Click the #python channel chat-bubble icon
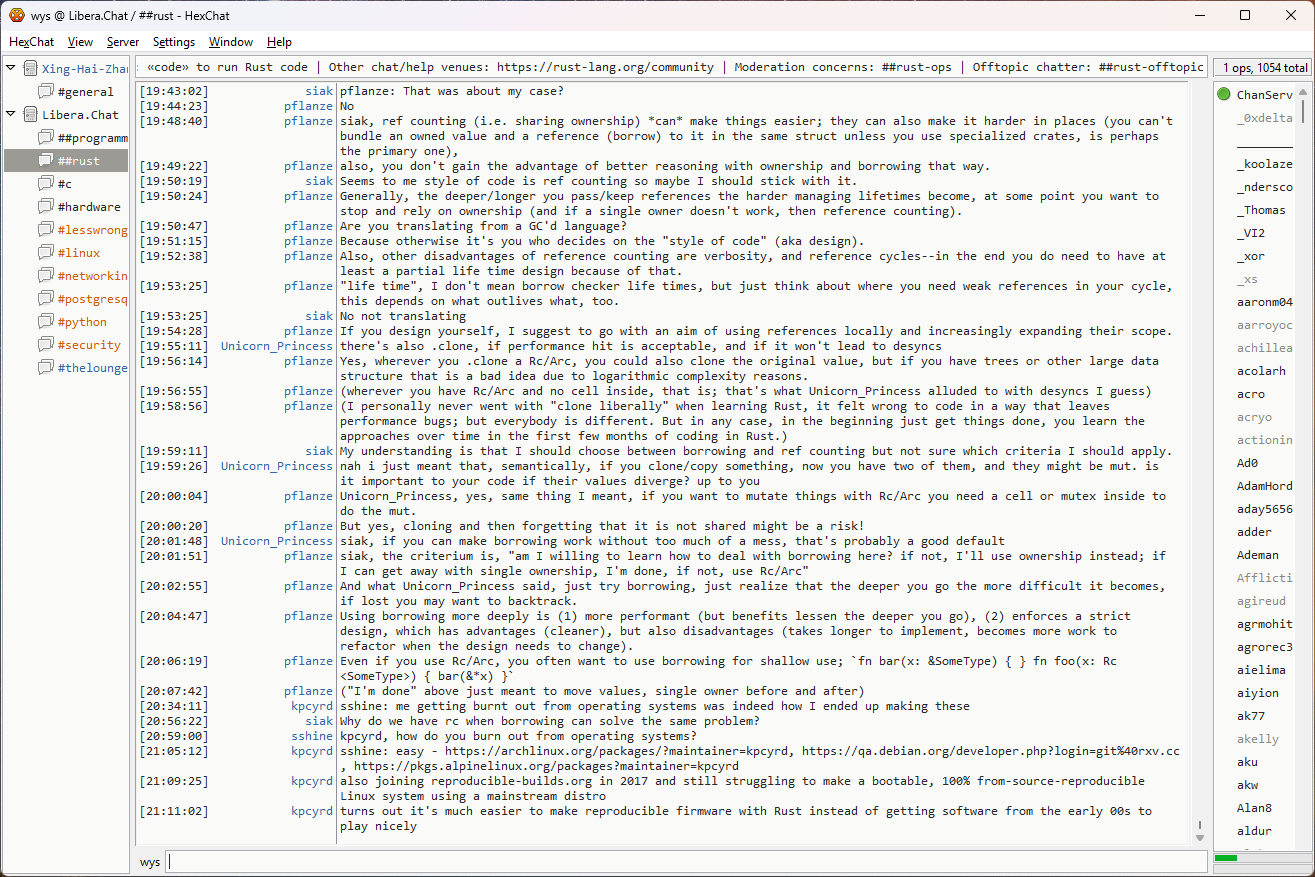 pos(46,321)
